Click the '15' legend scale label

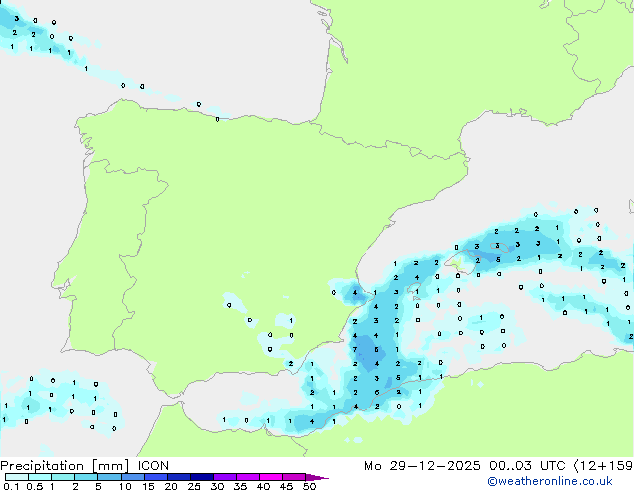click(x=148, y=486)
